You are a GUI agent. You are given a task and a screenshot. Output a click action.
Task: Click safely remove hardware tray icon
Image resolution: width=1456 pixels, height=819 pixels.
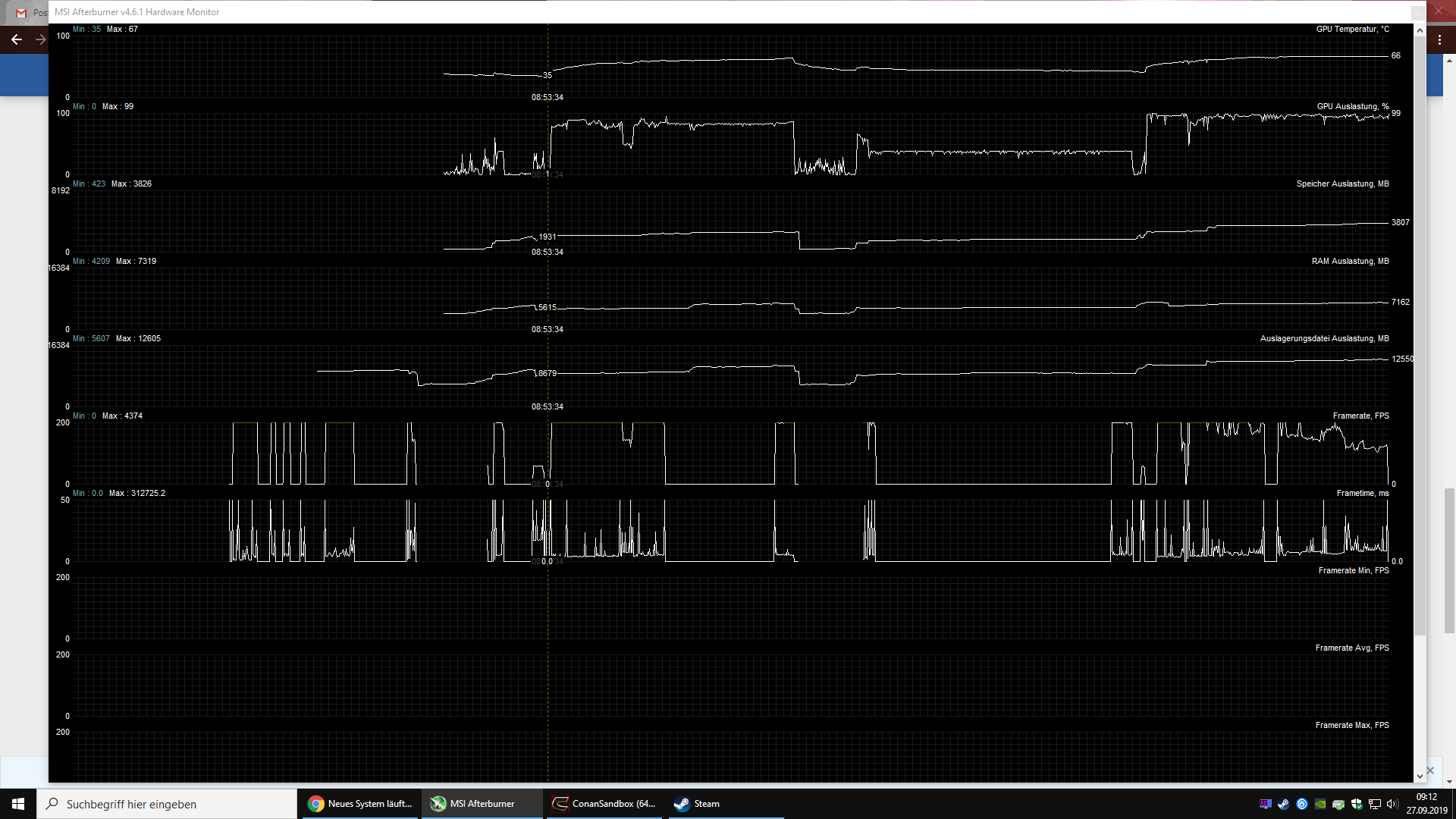coord(1338,804)
